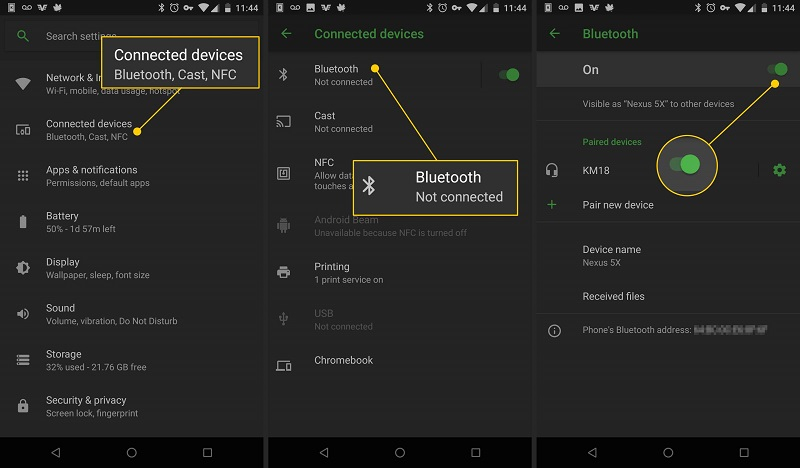Image resolution: width=800 pixels, height=468 pixels.
Task: Click the Search settings input field
Action: pyautogui.click(x=132, y=36)
